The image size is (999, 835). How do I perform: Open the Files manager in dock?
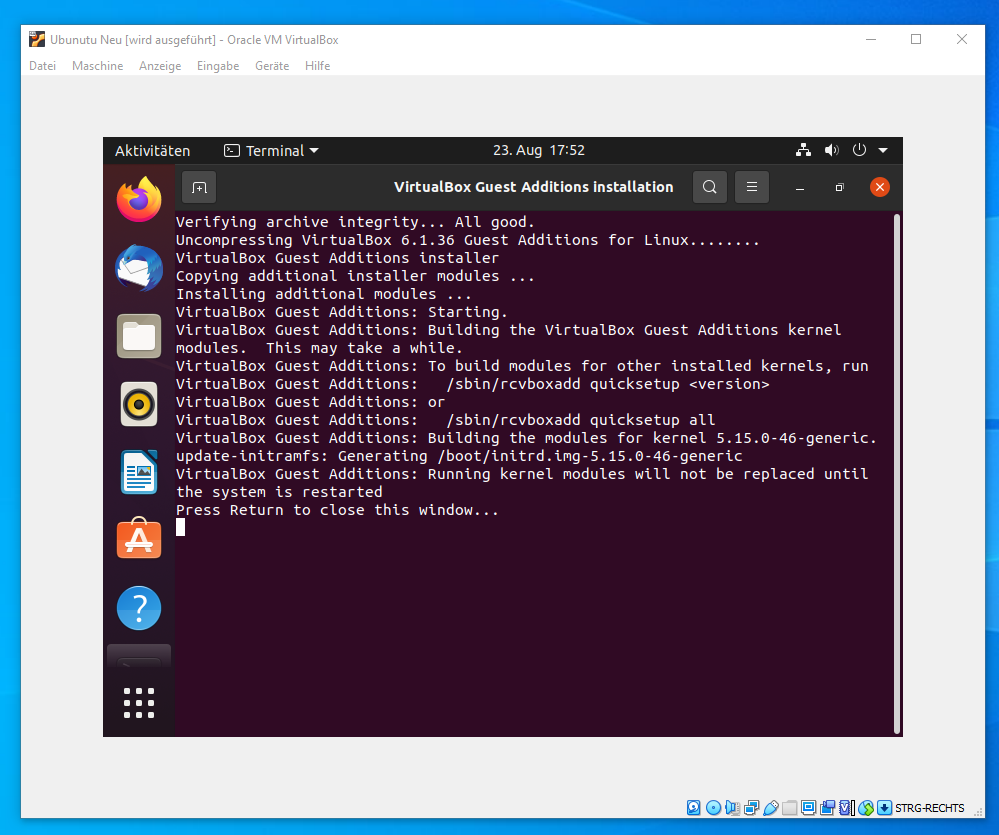pos(139,336)
